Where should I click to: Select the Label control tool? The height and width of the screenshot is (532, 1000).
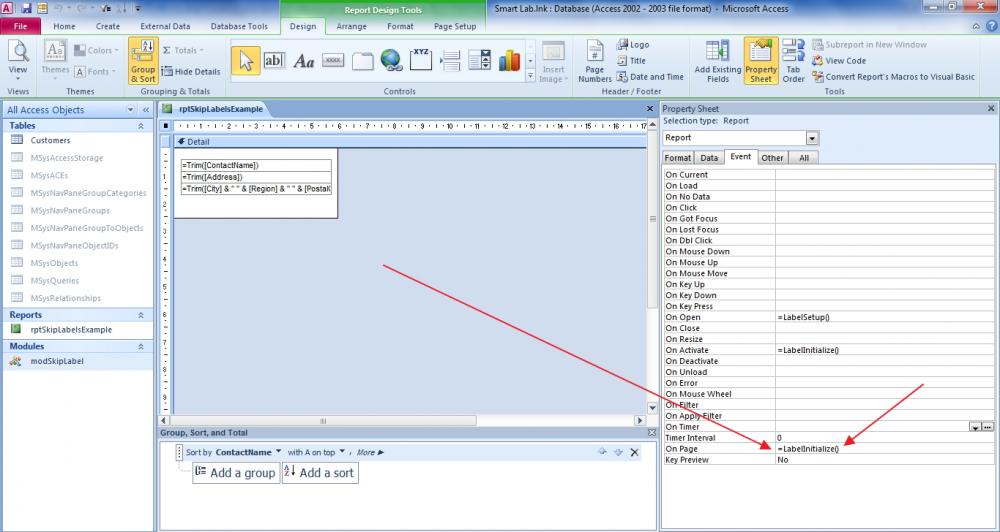pos(304,61)
